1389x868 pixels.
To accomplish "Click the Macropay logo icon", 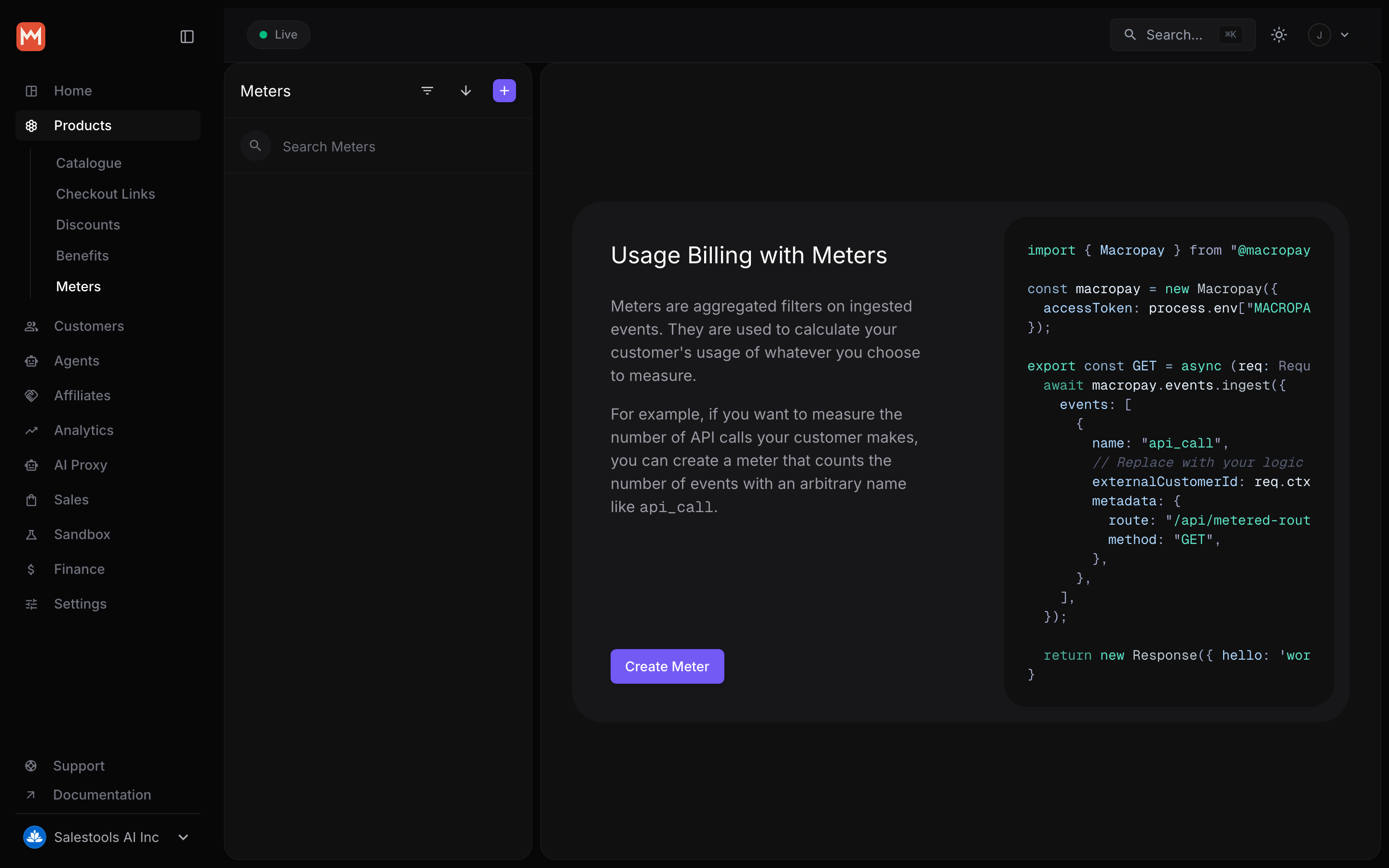I will [31, 36].
